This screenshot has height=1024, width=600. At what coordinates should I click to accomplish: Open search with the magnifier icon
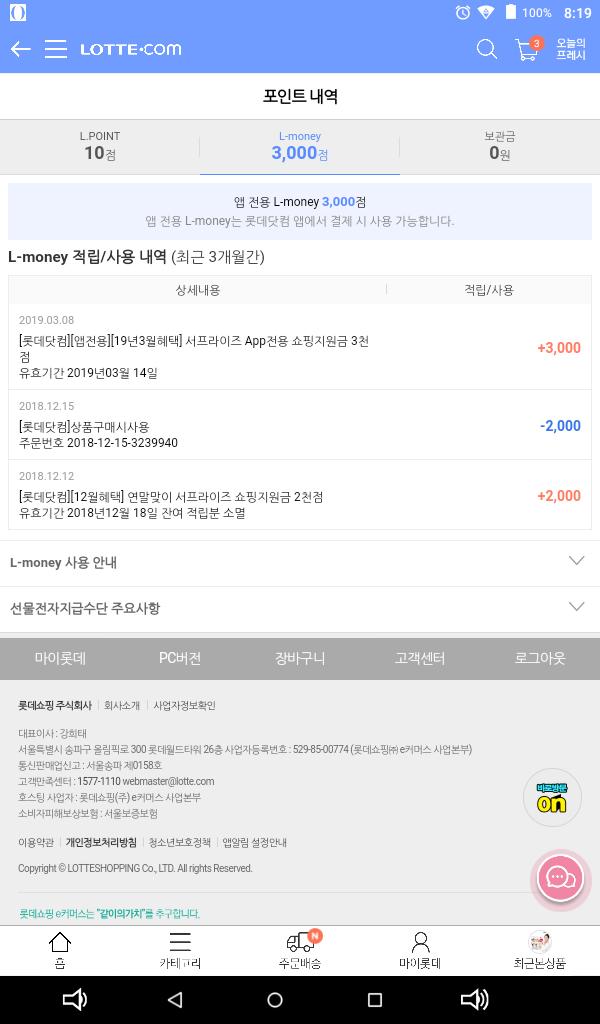[487, 49]
